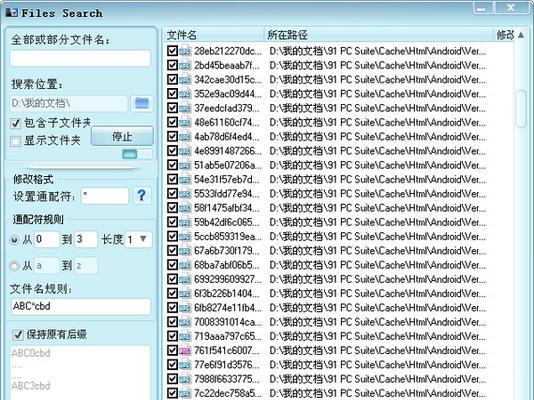Viewport: 534px width, 400px height.
Task: Click file icon of 51ab5e07206a row
Action: point(185,165)
